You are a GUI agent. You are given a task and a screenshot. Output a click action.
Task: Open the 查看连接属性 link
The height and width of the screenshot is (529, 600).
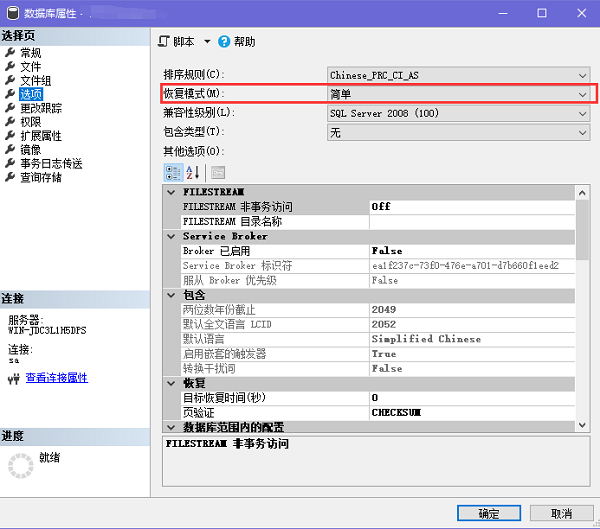pyautogui.click(x=56, y=378)
